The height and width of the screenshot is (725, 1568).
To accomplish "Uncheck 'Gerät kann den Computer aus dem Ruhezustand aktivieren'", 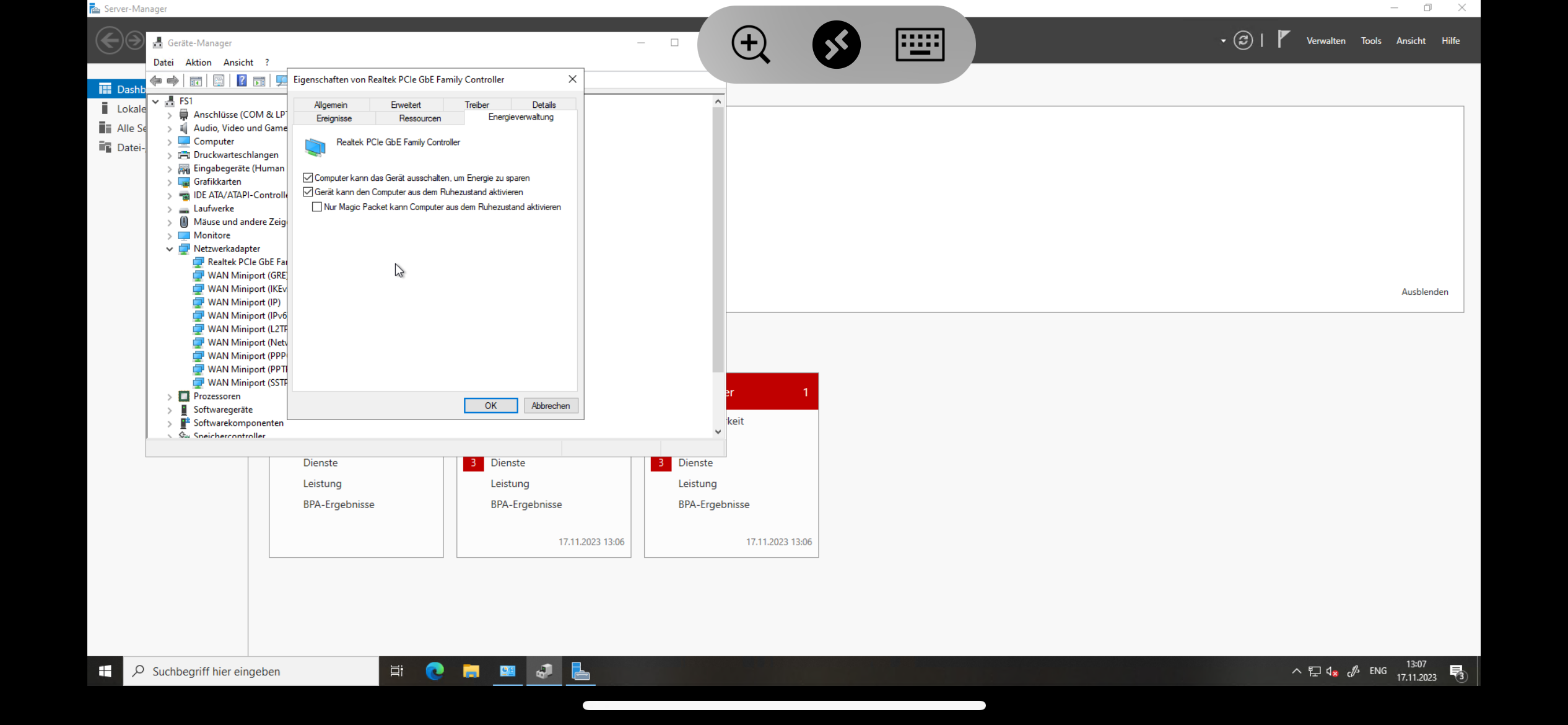I will 308,192.
